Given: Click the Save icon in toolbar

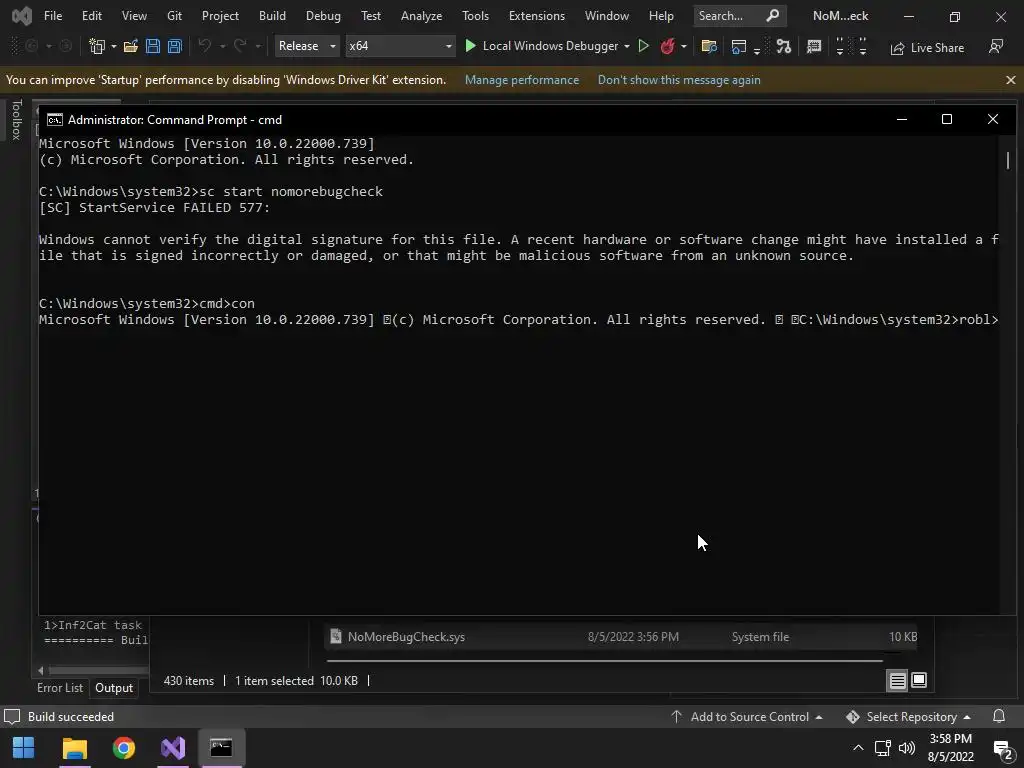Looking at the screenshot, I should point(153,46).
